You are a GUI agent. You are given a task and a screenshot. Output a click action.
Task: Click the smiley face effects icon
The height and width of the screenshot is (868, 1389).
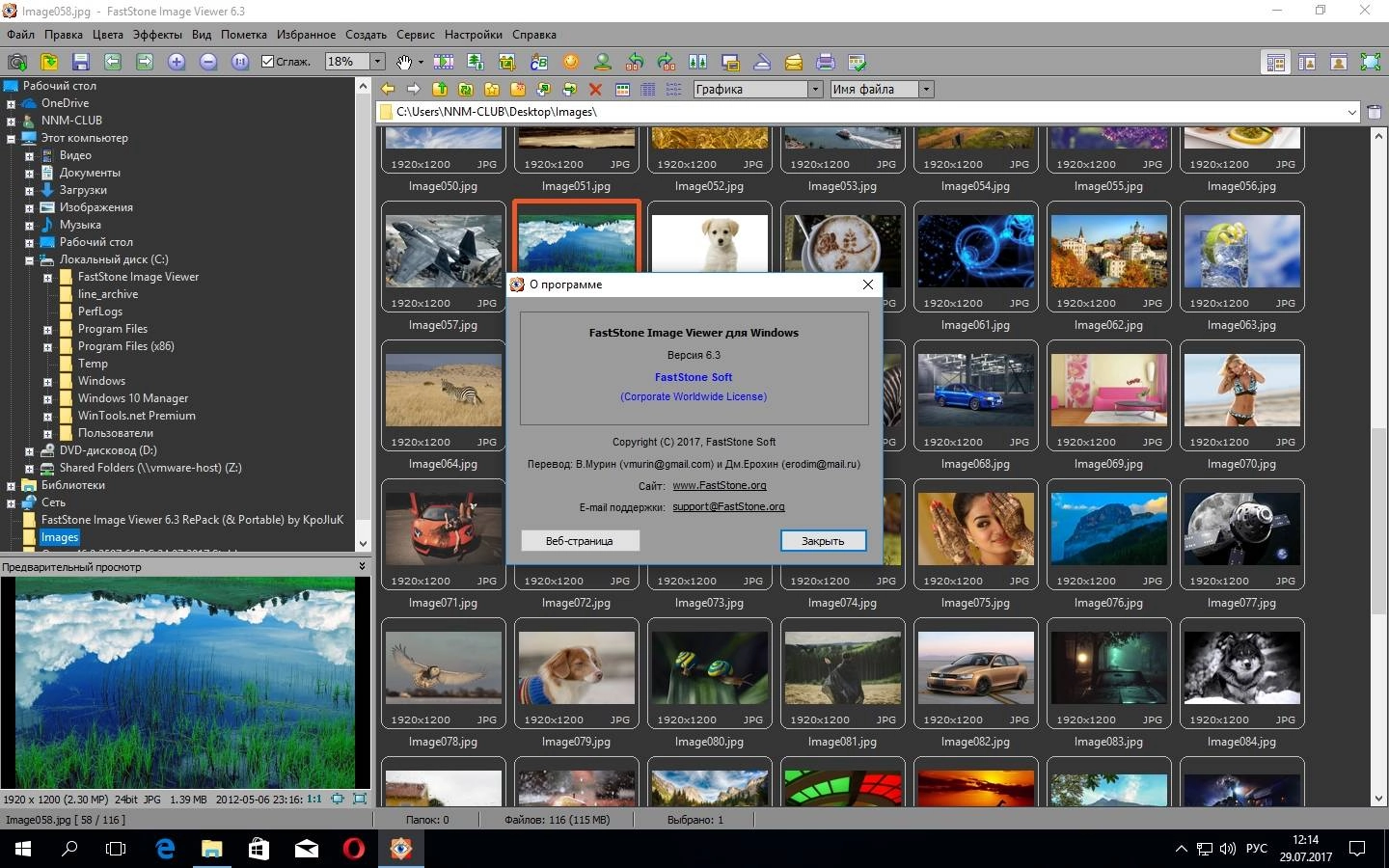[x=571, y=62]
